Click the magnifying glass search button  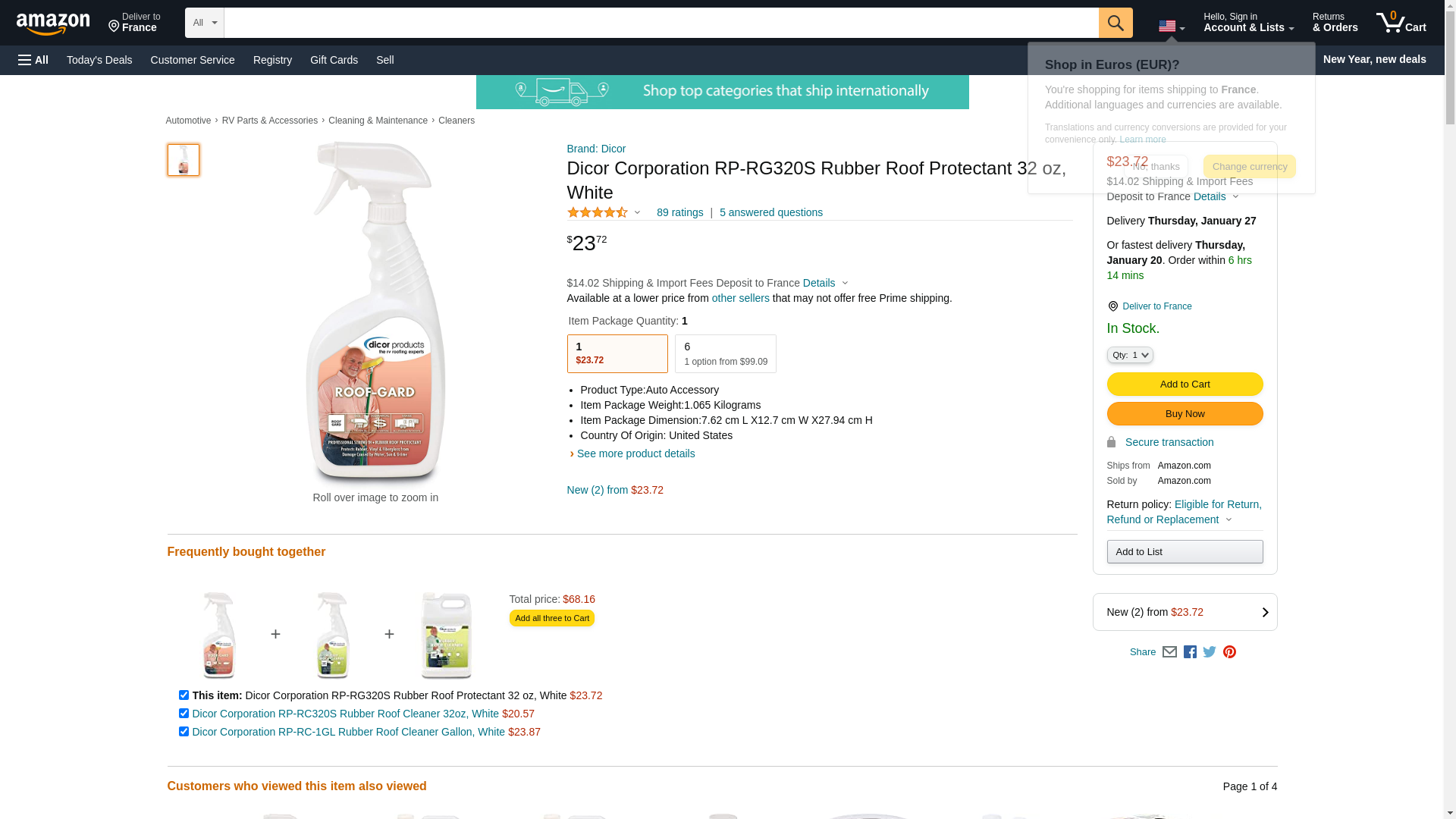coord(1115,23)
